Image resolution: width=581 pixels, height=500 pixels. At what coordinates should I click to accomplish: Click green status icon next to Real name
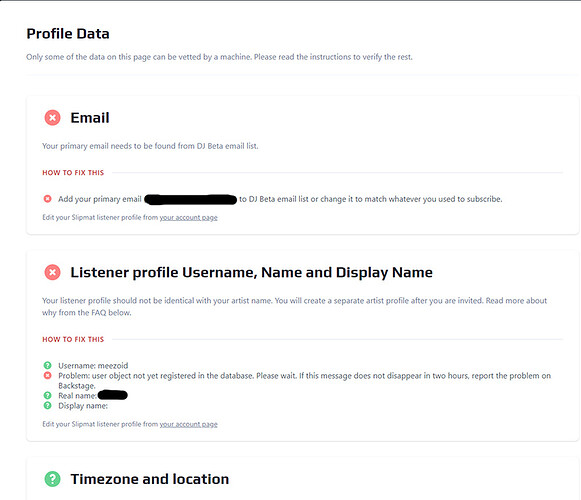[x=47, y=395]
